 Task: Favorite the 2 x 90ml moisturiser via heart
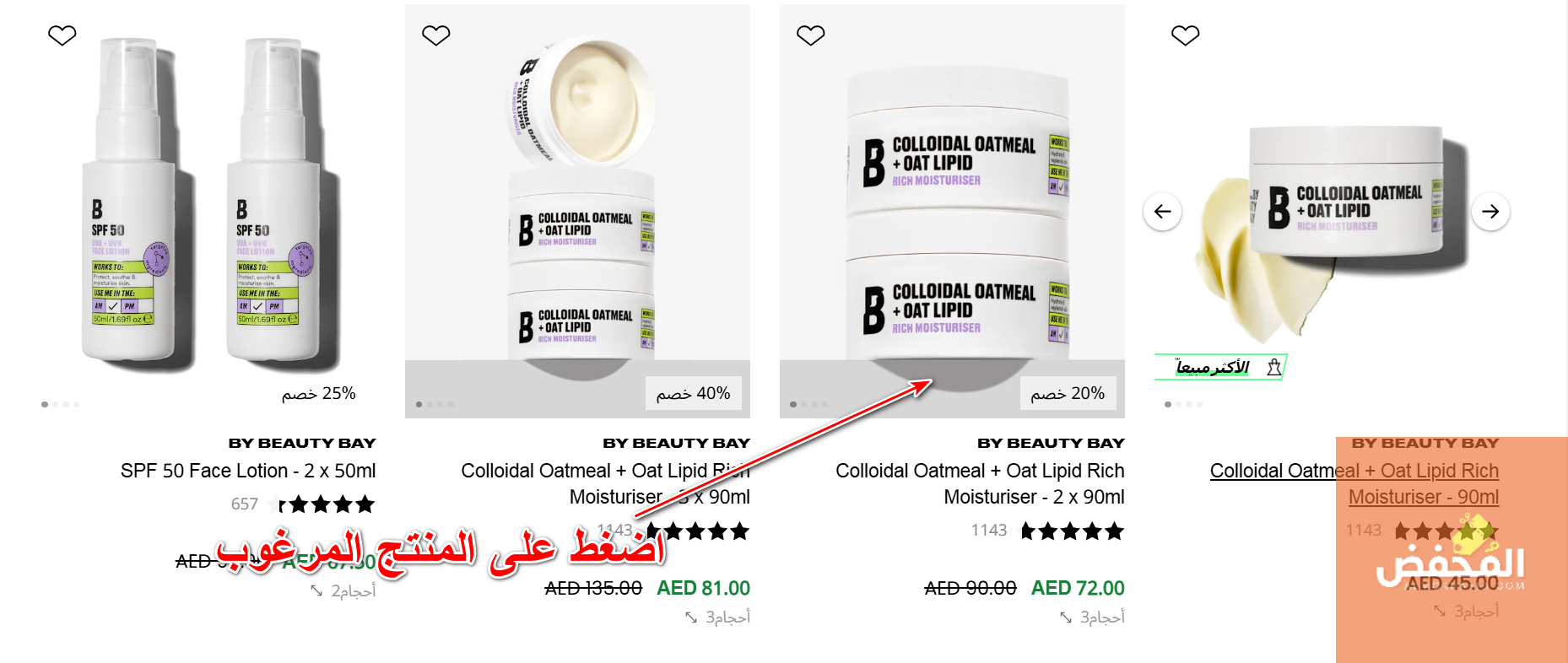tap(811, 35)
